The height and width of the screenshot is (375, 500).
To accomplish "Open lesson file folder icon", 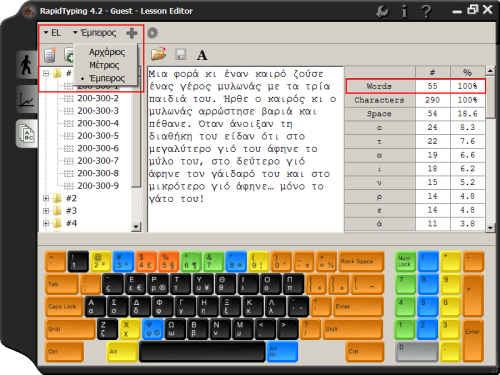I will 159,54.
